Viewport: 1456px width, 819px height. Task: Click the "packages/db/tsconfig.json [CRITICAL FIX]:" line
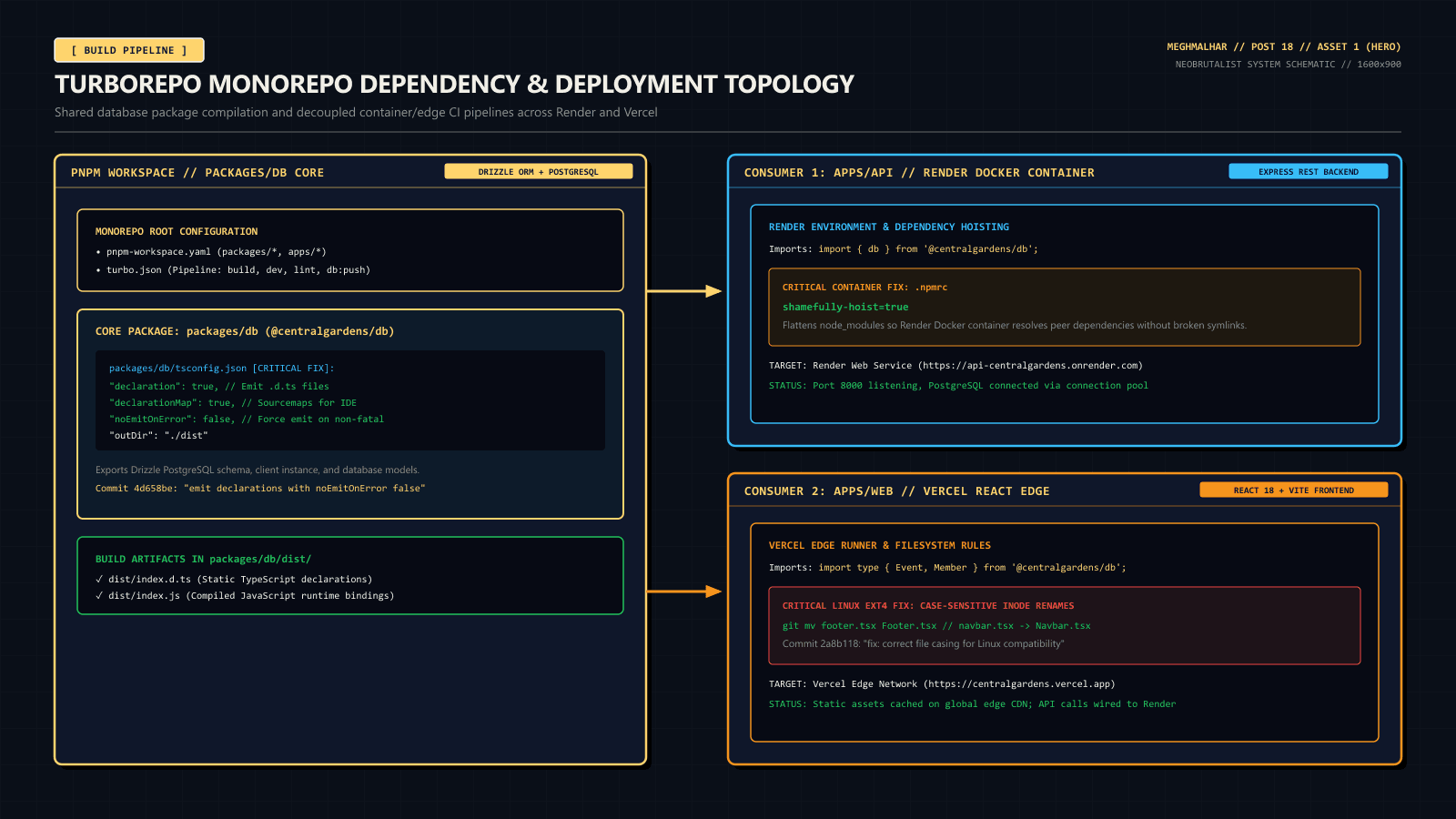tap(222, 369)
